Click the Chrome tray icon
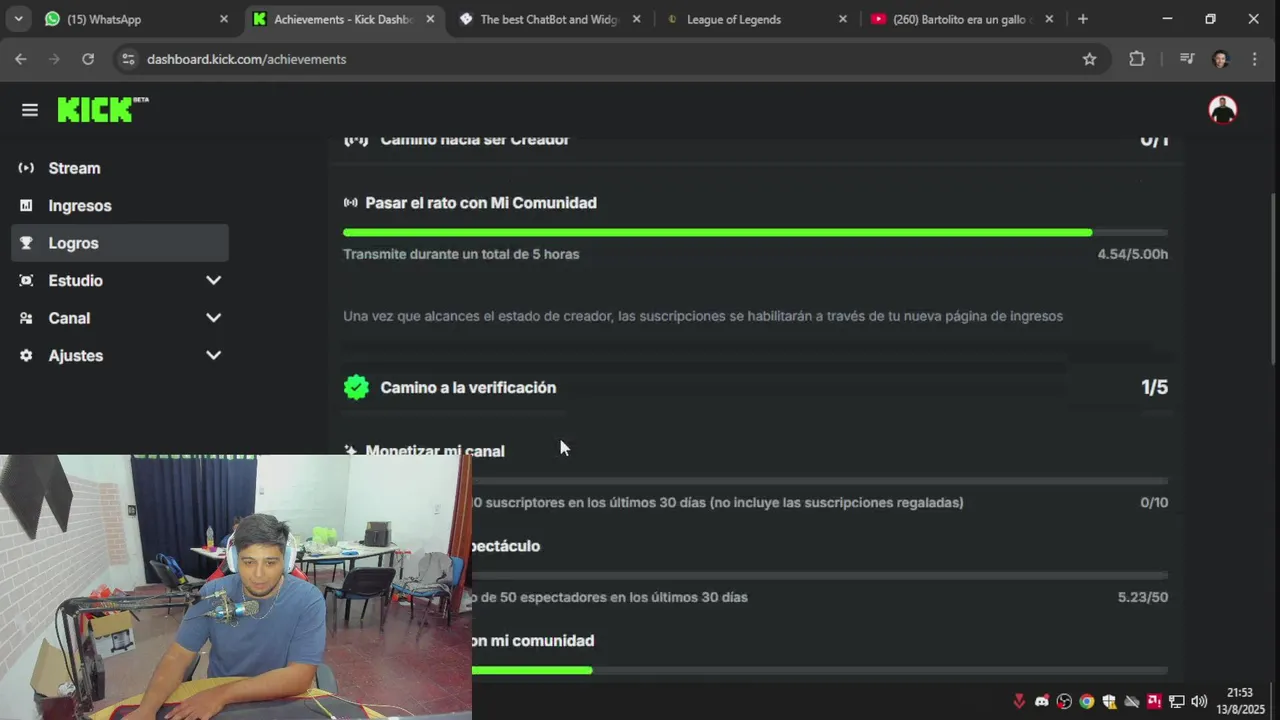Viewport: 1280px width, 720px height. (x=1087, y=701)
